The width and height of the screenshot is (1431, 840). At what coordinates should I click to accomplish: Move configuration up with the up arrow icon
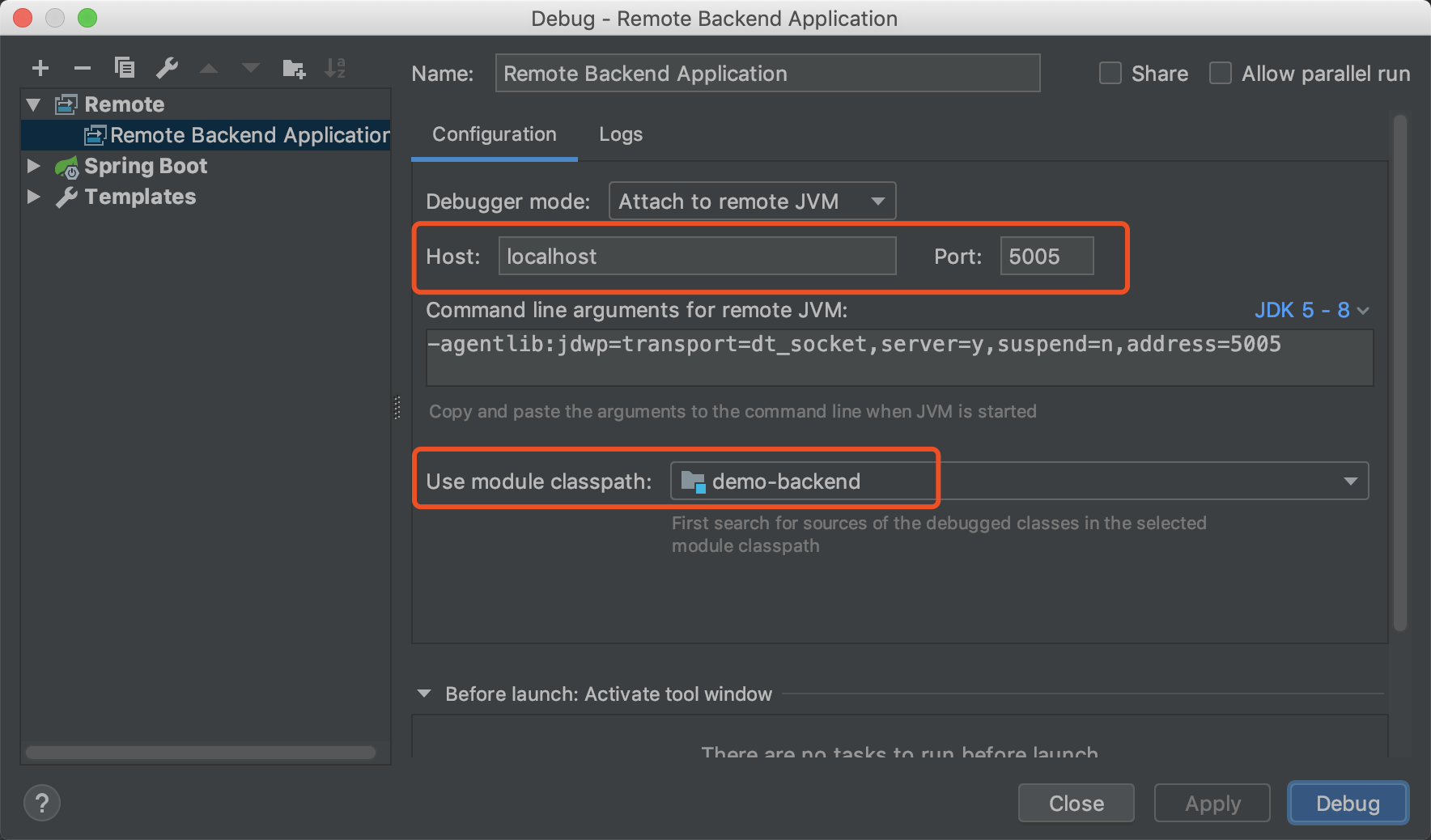209,69
